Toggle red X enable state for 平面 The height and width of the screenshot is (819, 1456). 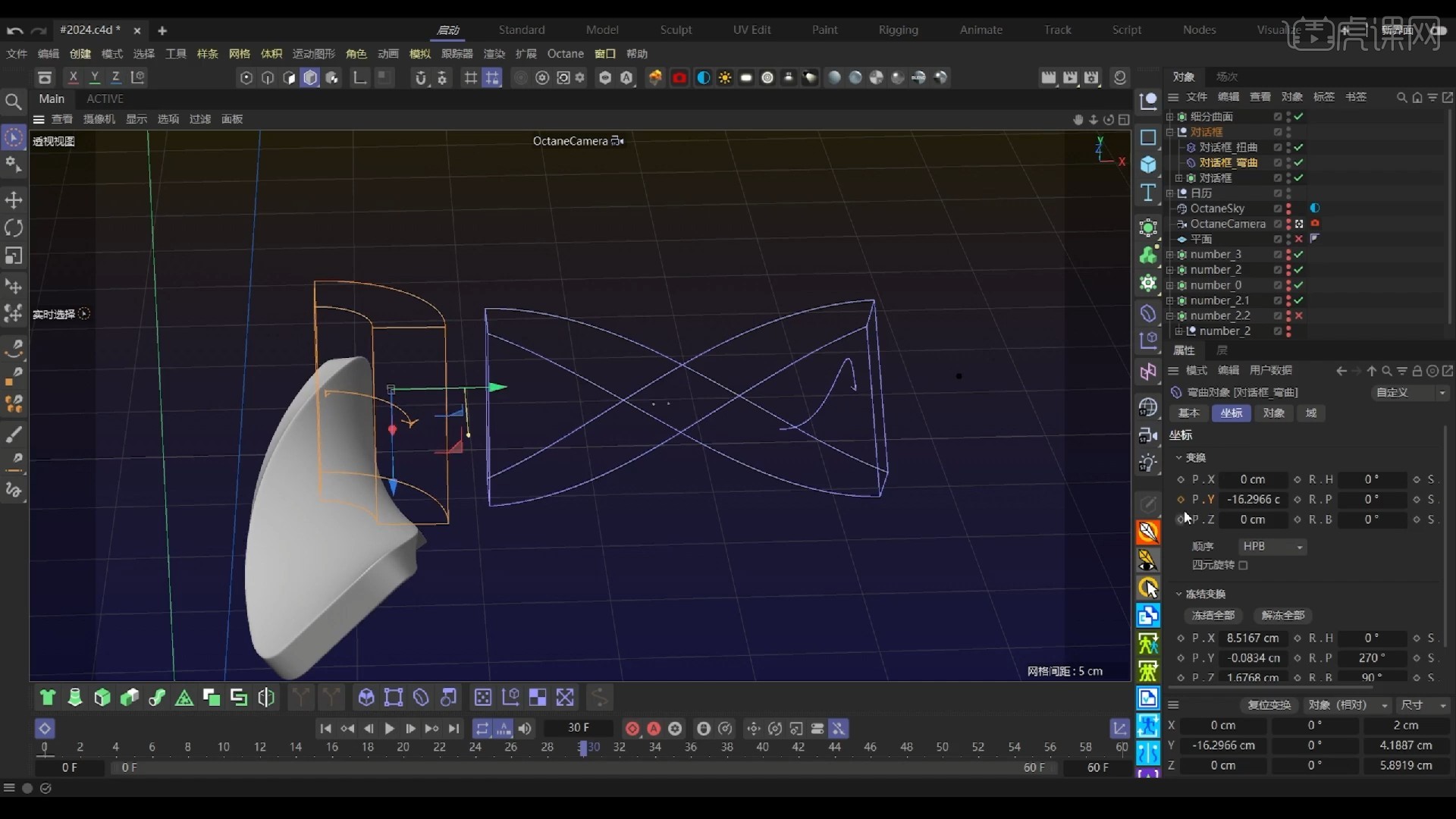[1299, 239]
